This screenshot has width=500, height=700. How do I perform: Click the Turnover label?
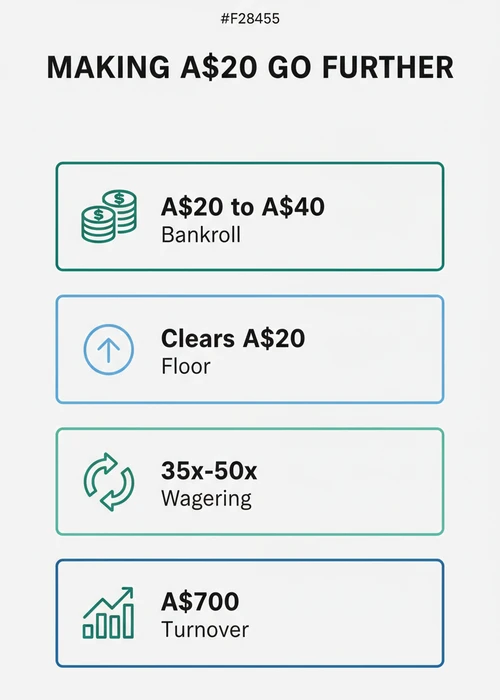205,630
